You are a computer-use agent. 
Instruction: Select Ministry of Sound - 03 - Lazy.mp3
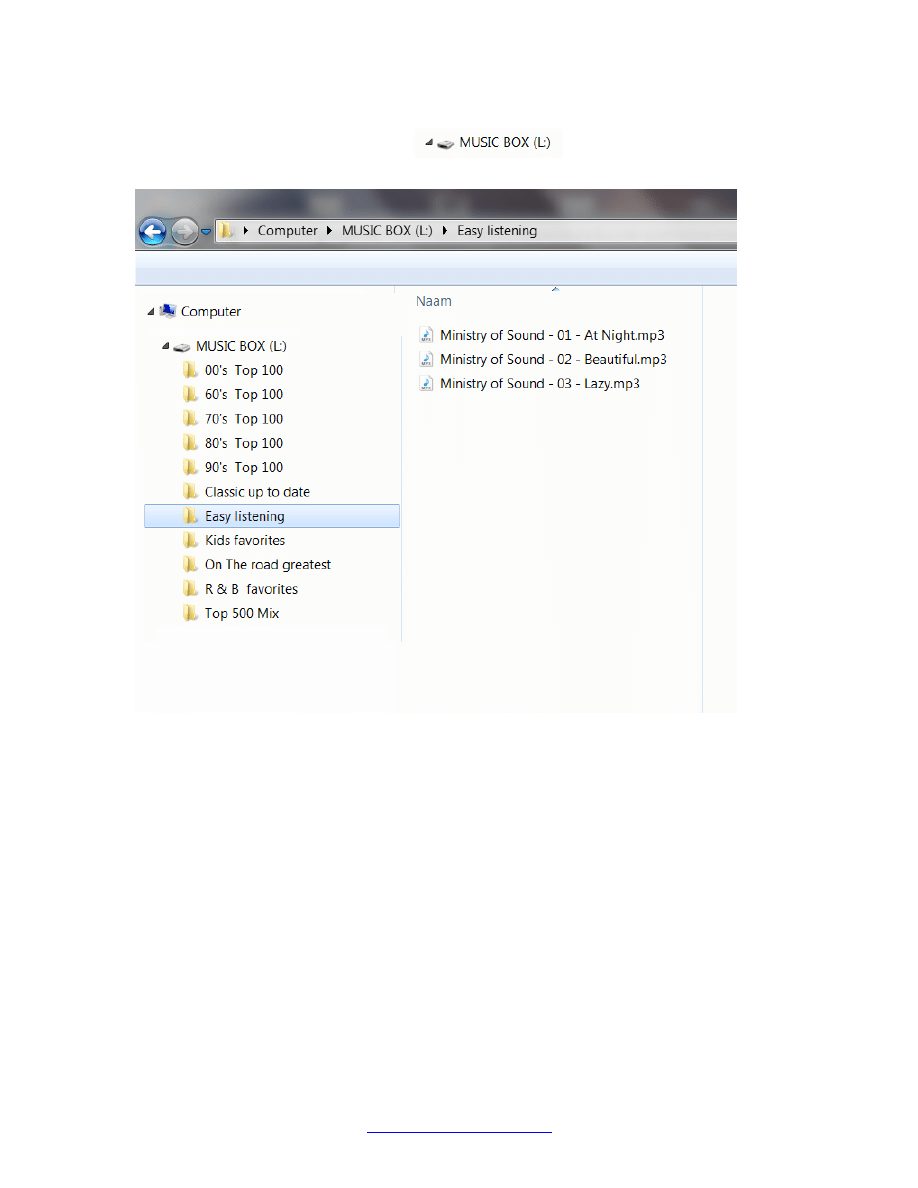click(539, 384)
